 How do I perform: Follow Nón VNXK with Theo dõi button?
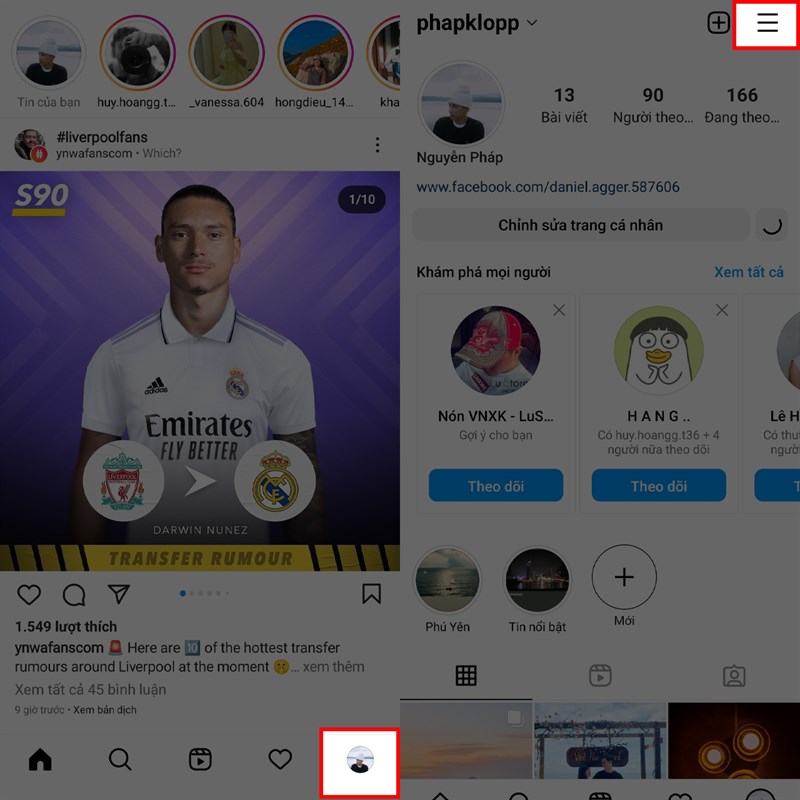click(496, 486)
